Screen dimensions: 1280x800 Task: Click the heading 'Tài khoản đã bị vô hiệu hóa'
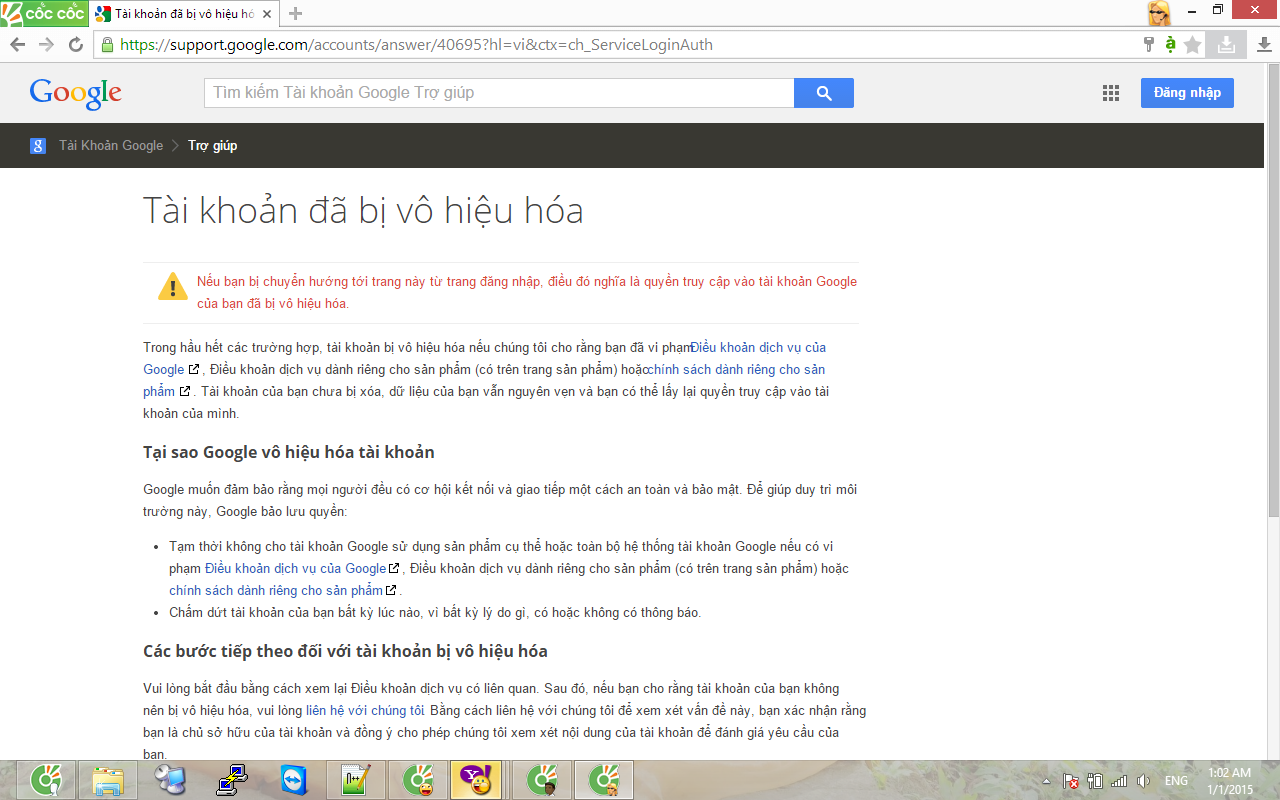[x=363, y=211]
